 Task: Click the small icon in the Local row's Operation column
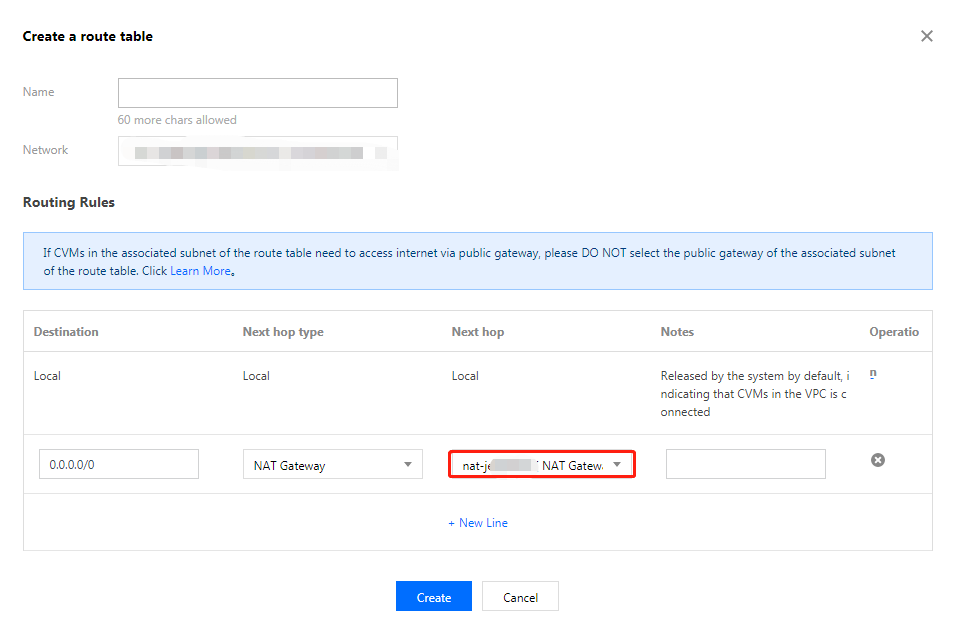point(873,374)
